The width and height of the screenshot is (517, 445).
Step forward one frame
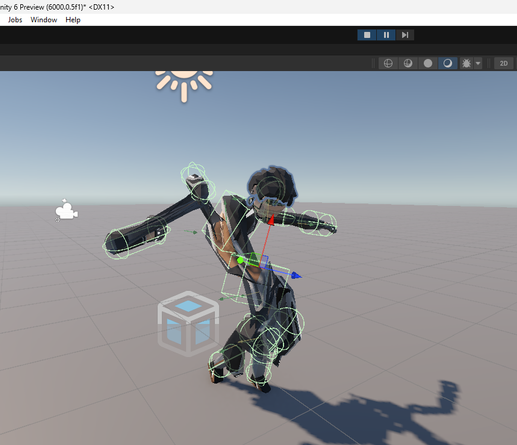405,35
